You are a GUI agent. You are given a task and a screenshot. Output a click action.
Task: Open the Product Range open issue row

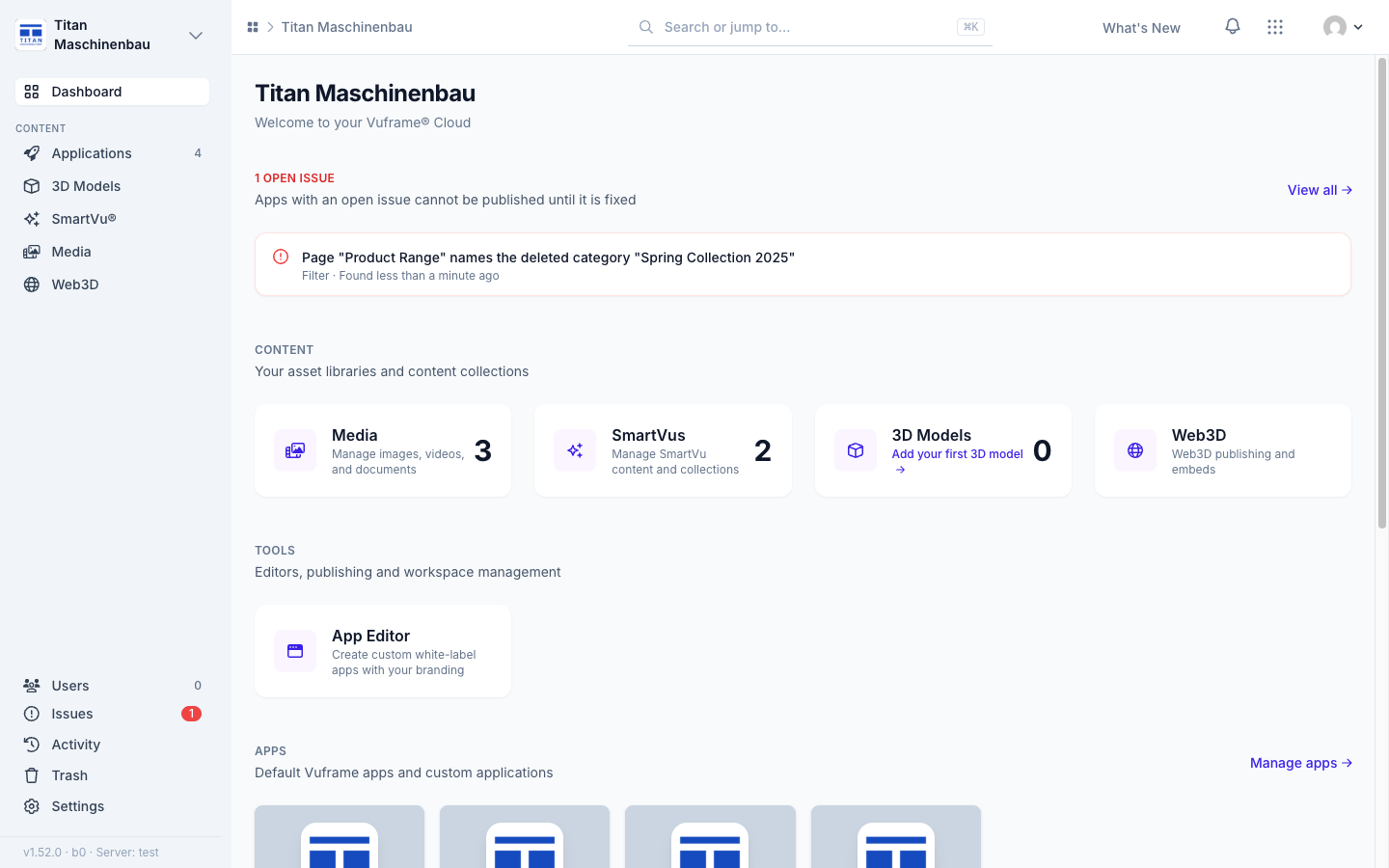803,264
